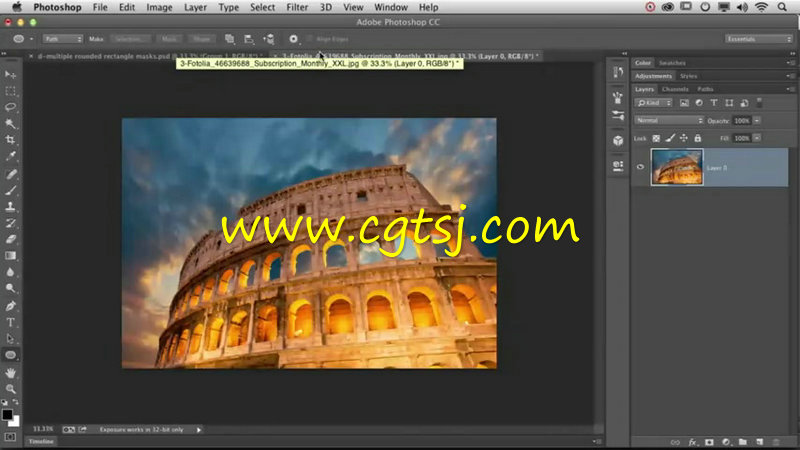Screen dimensions: 800x450
Task: Select the Eyedropper tool
Action: (10, 156)
